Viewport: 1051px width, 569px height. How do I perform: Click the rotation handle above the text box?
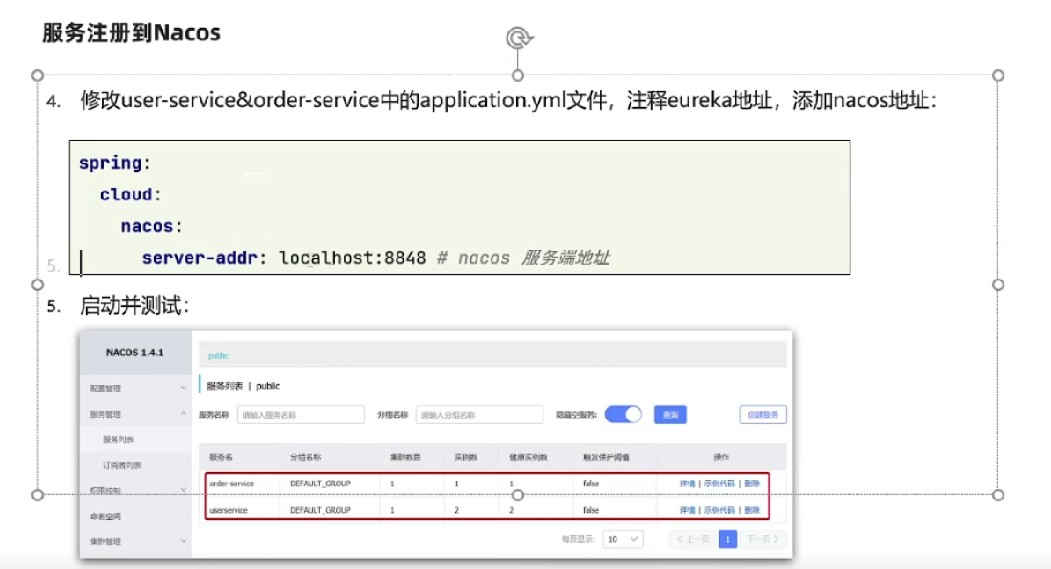coord(518,38)
